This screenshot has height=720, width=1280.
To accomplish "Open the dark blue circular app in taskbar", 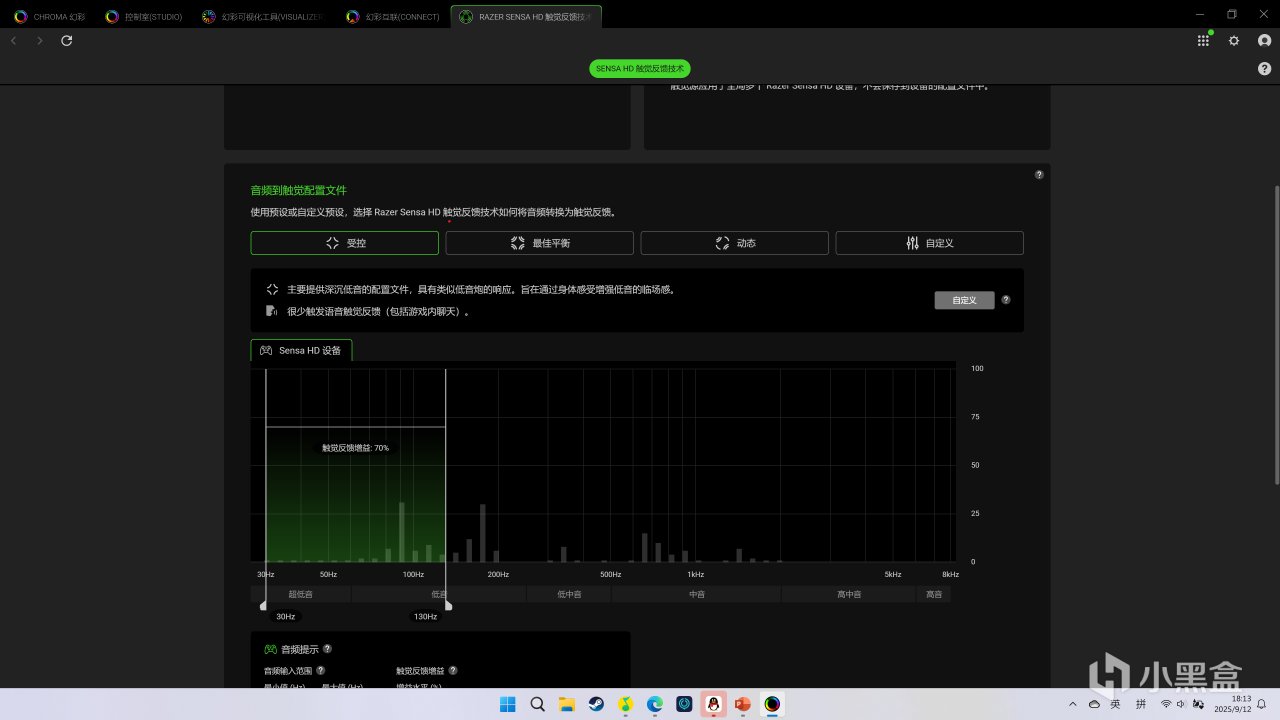I will (x=684, y=704).
